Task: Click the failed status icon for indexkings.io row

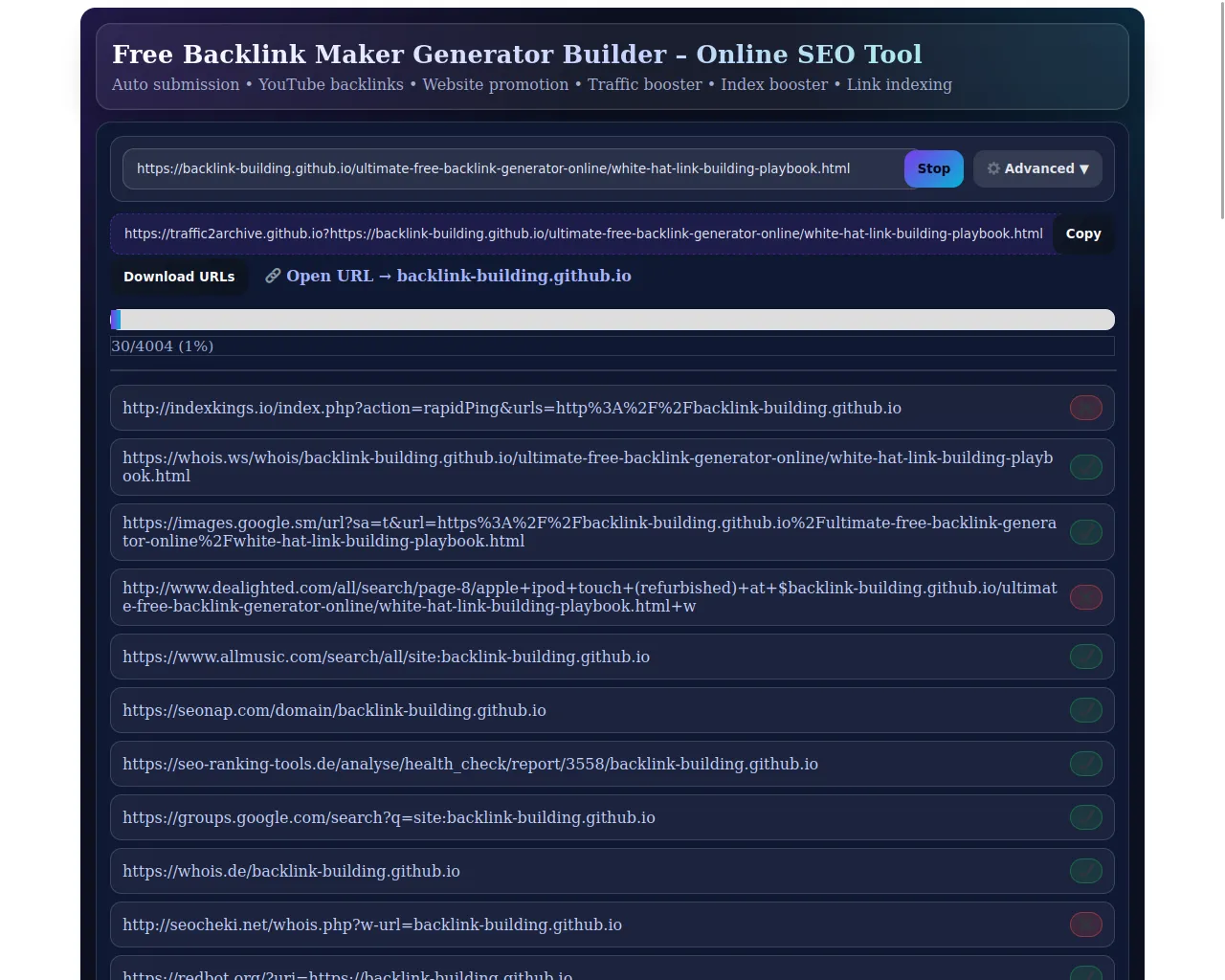Action: tap(1085, 408)
